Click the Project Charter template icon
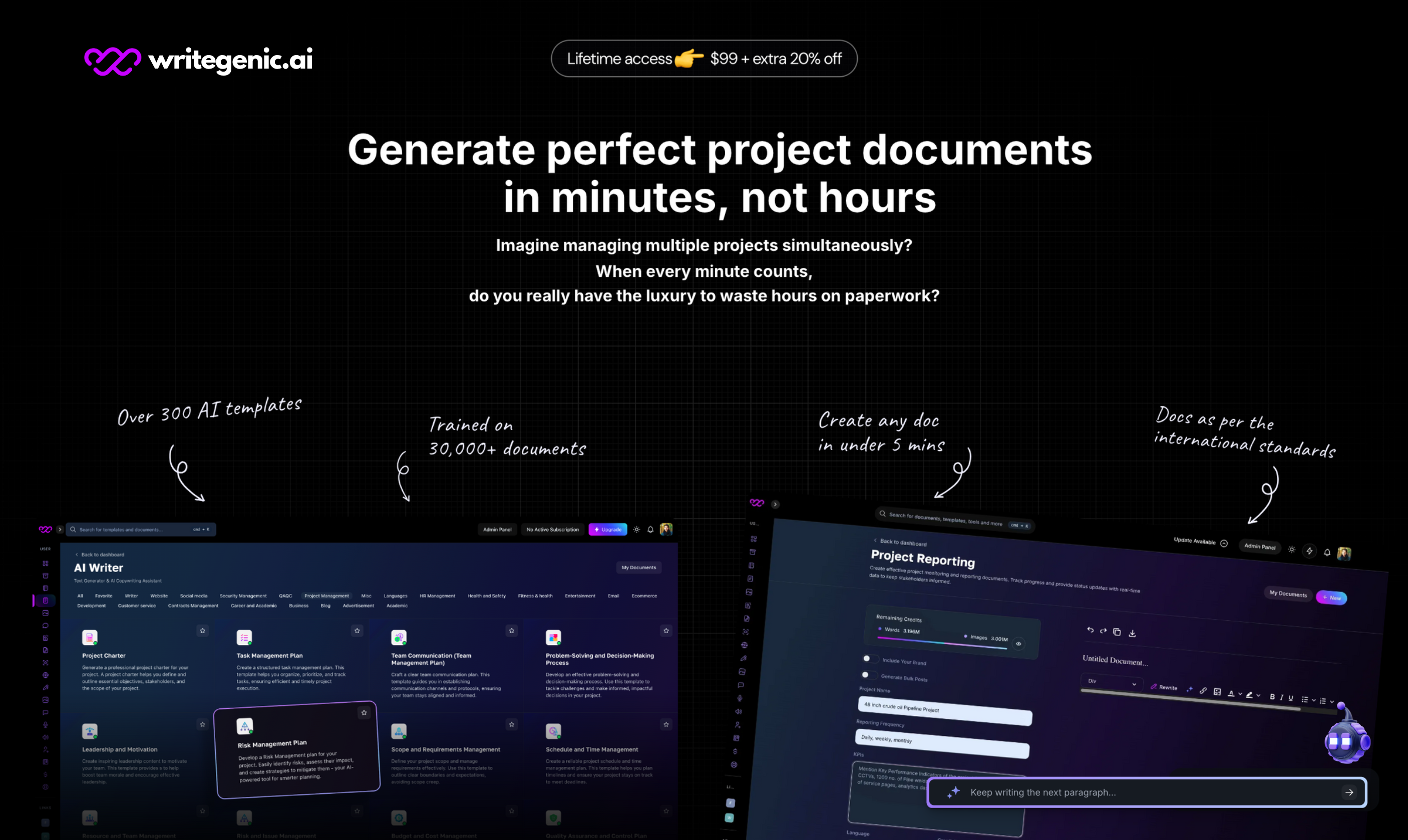This screenshot has height=840, width=1408. (x=90, y=637)
